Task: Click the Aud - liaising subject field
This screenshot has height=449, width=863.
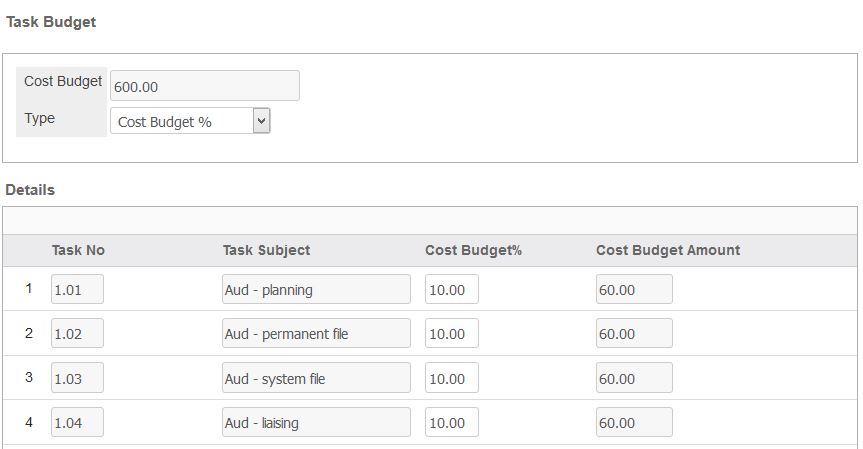Action: pos(316,422)
